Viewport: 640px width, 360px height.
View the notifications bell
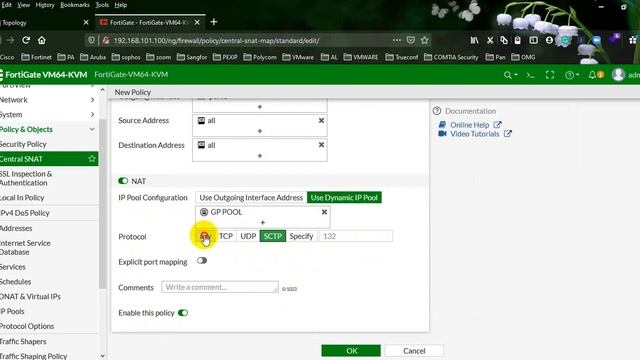pos(596,75)
